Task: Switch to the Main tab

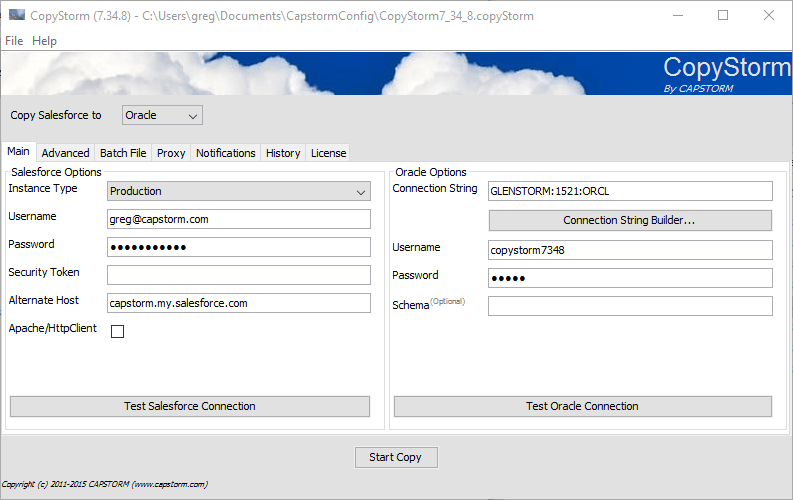Action: pos(18,151)
